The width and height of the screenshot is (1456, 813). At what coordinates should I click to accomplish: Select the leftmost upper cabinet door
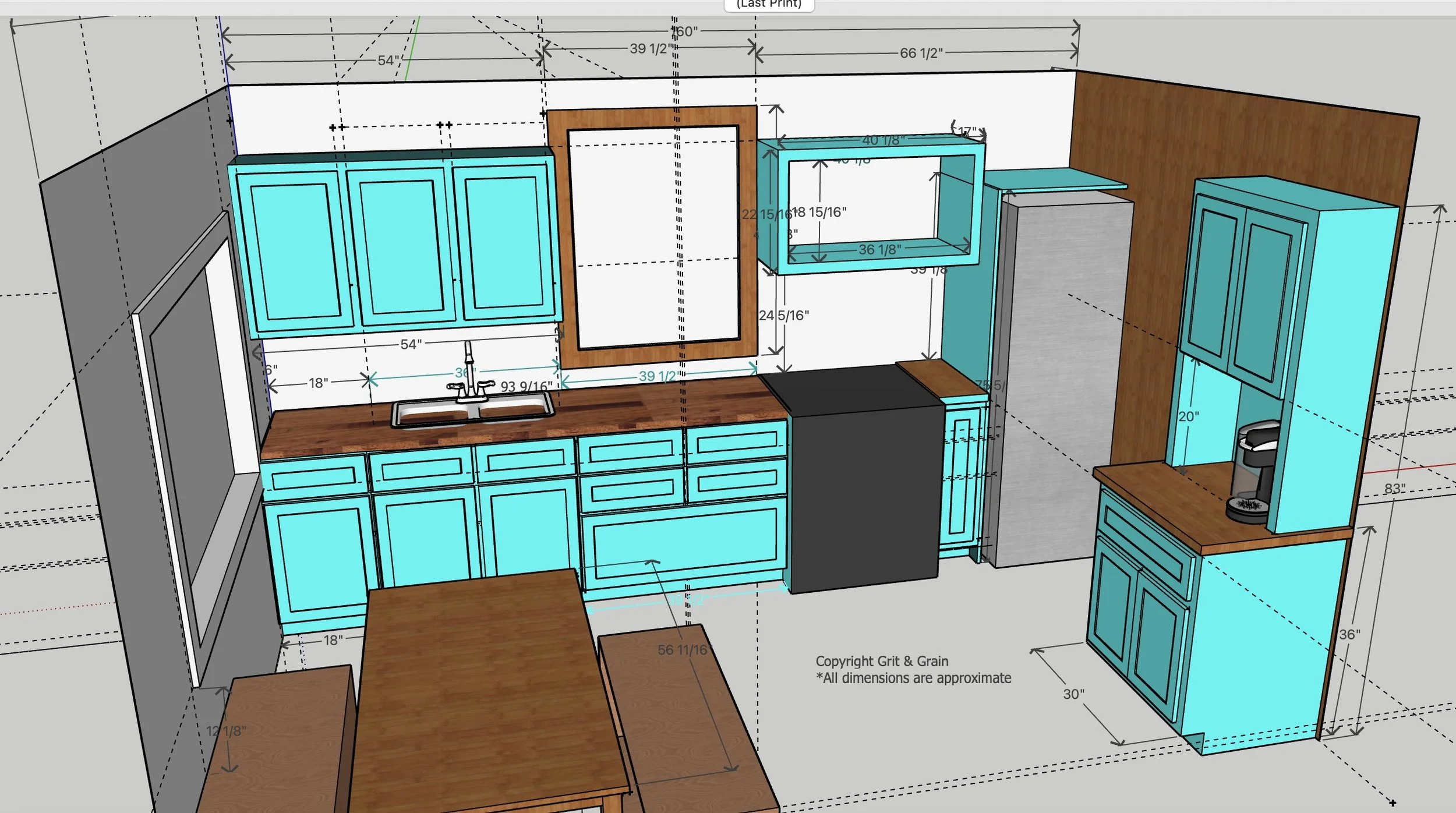click(294, 250)
